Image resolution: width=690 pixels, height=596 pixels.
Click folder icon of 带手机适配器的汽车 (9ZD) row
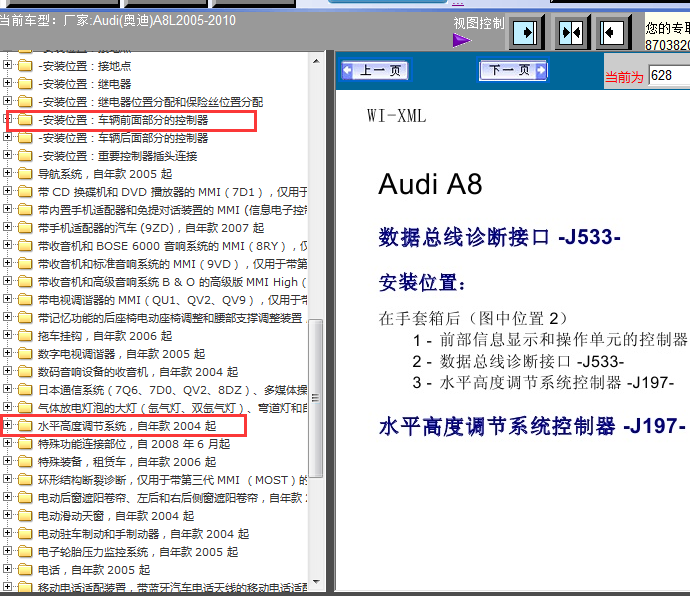[x=25, y=228]
